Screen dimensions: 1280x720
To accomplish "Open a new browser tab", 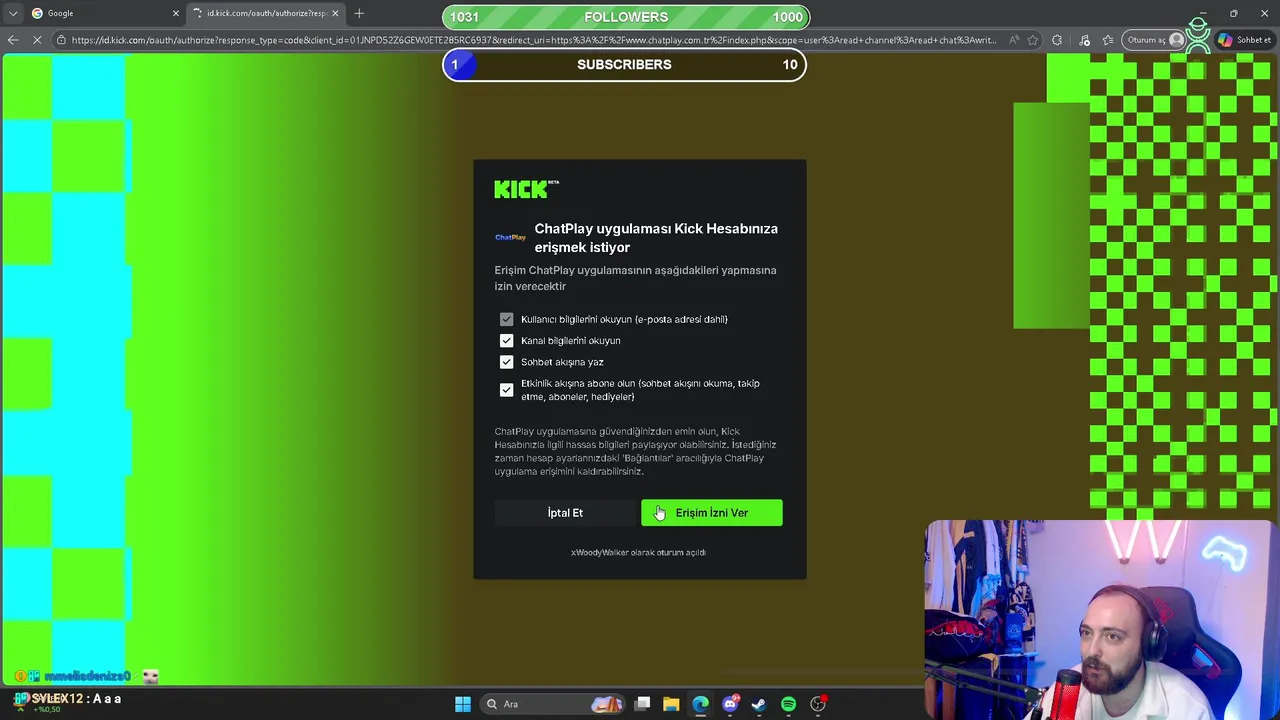I will coord(359,13).
